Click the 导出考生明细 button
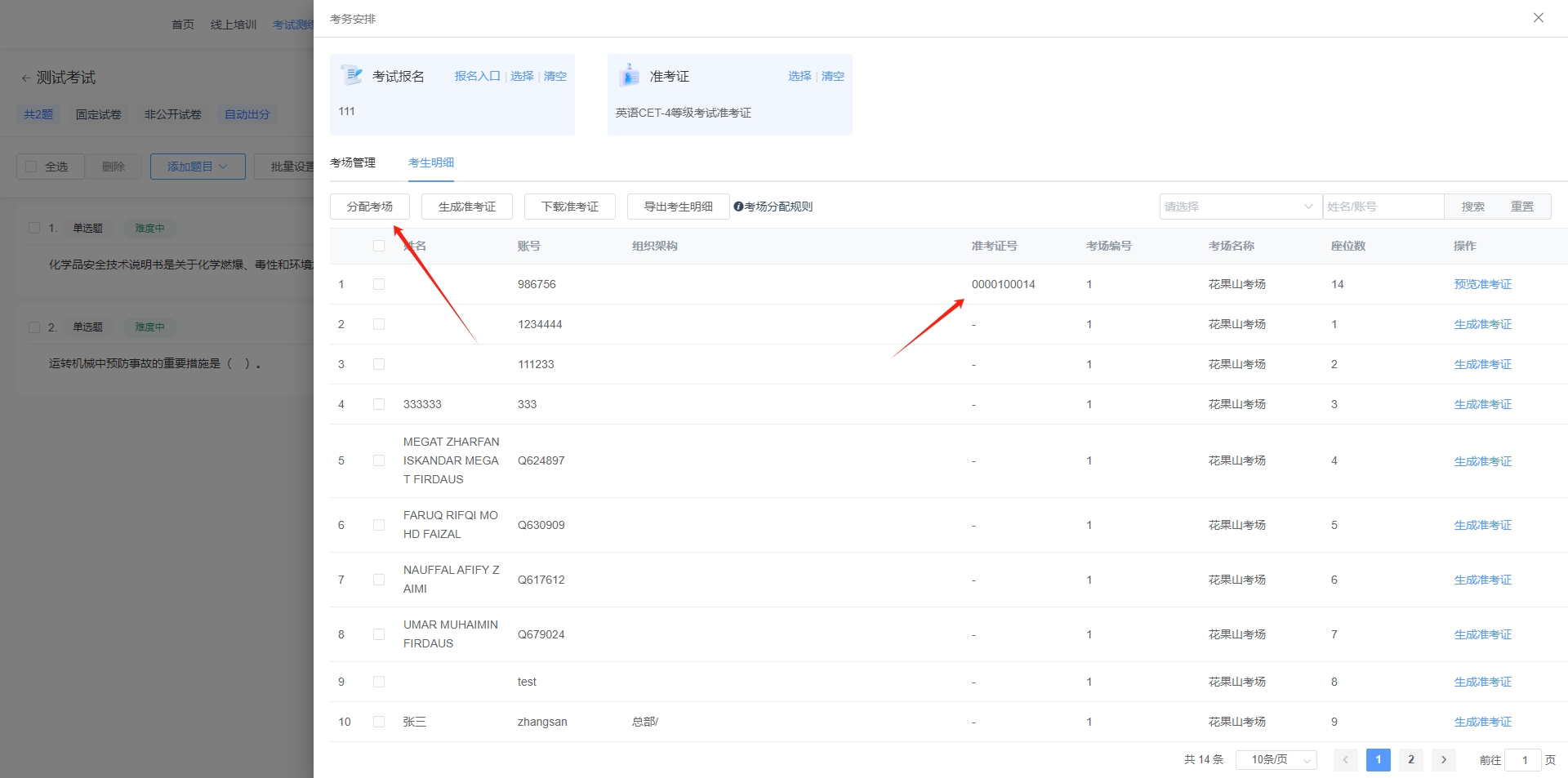This screenshot has width=1568, height=778. tap(678, 207)
